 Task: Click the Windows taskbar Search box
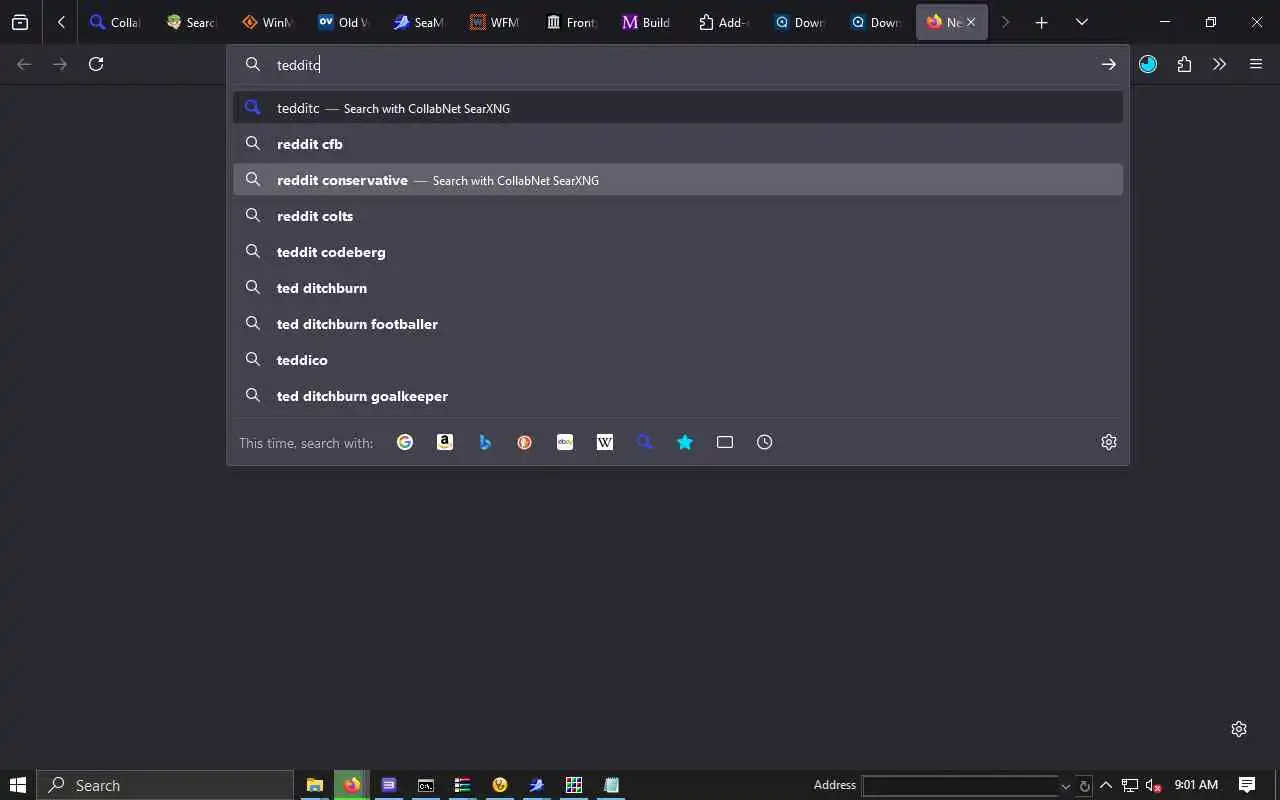pos(165,785)
